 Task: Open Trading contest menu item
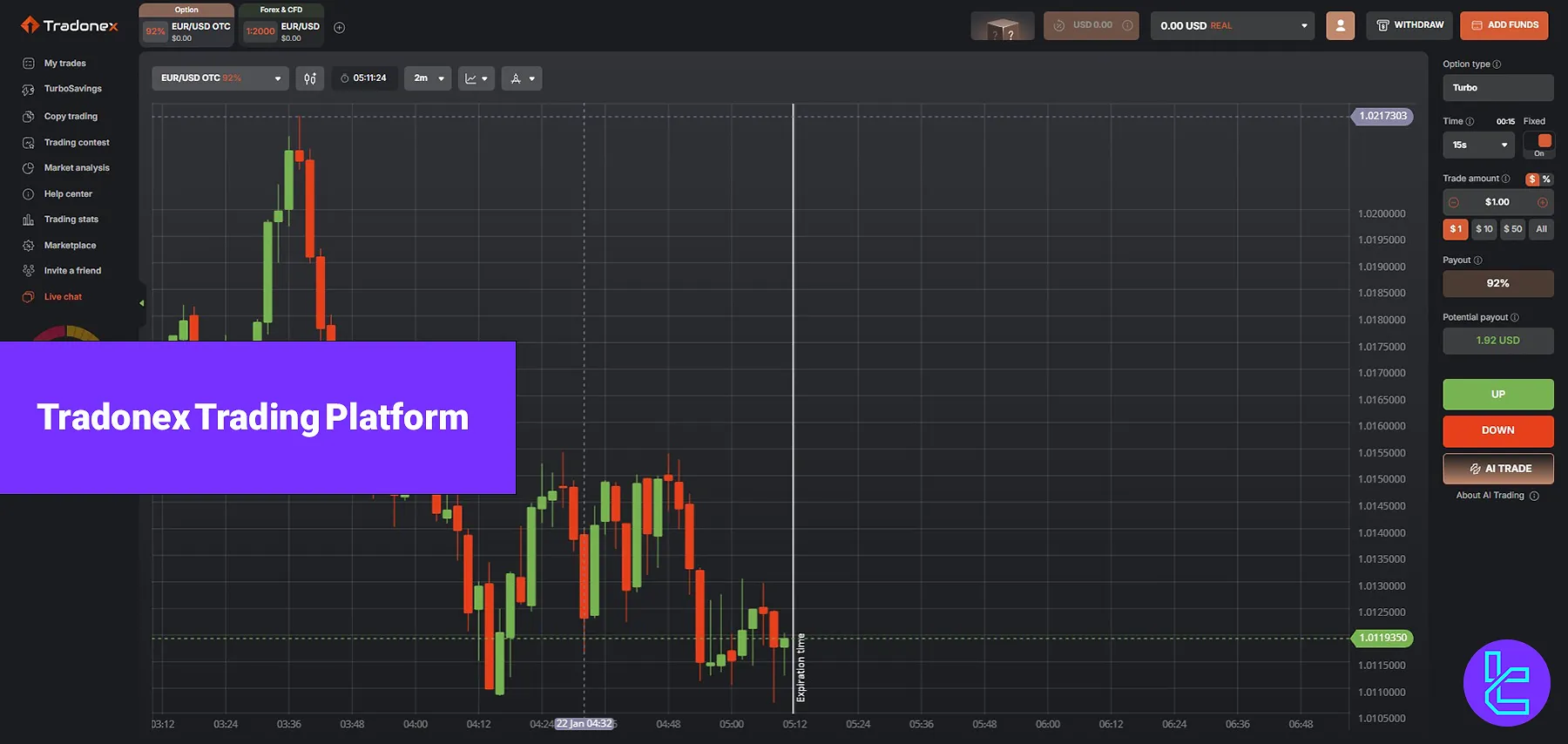point(77,142)
